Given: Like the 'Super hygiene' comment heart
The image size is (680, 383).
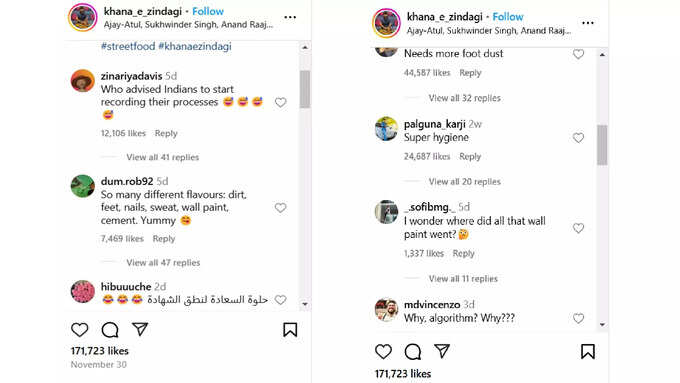Looking at the screenshot, I should coord(578,138).
